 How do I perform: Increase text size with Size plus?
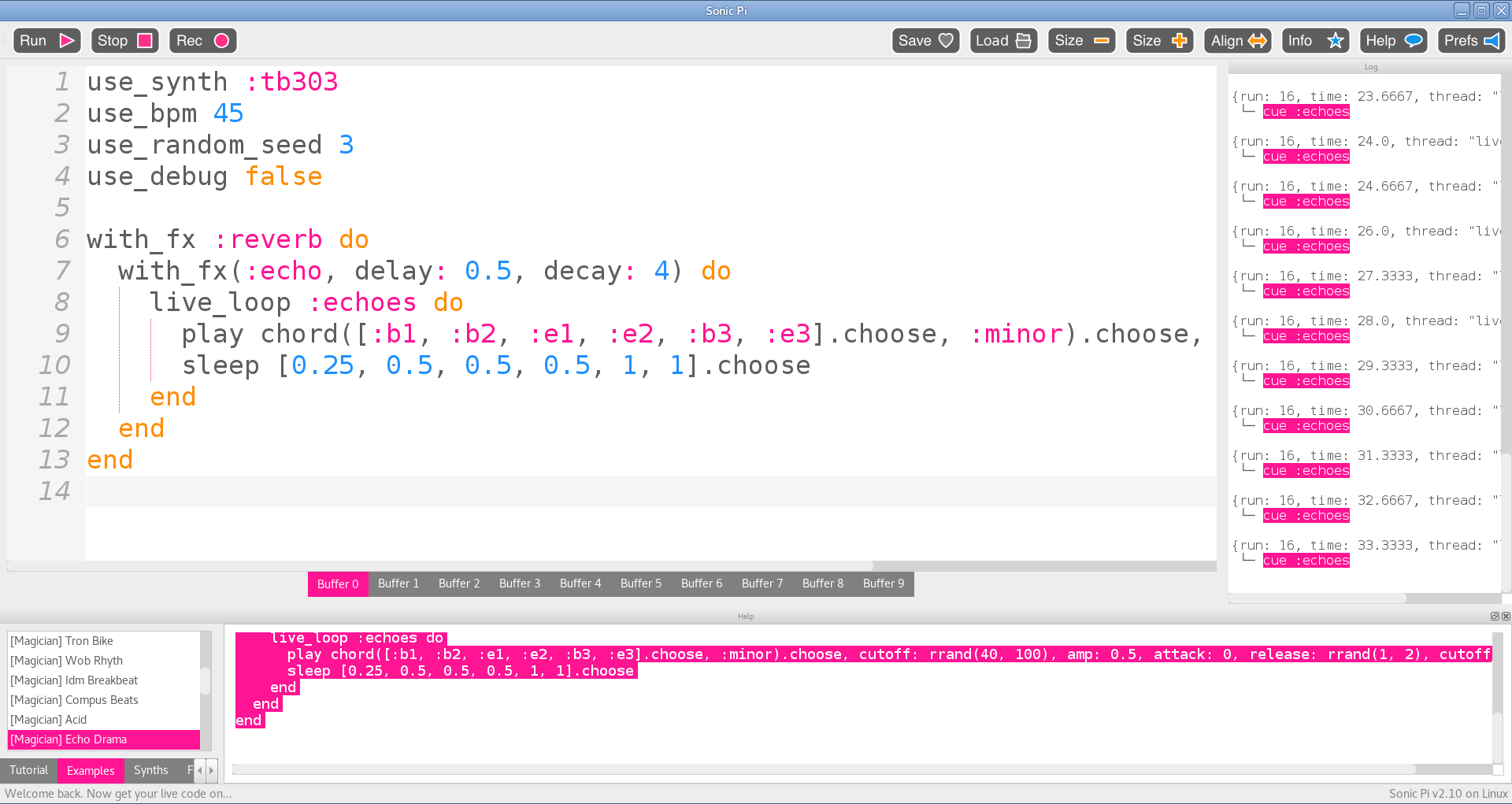pyautogui.click(x=1159, y=41)
